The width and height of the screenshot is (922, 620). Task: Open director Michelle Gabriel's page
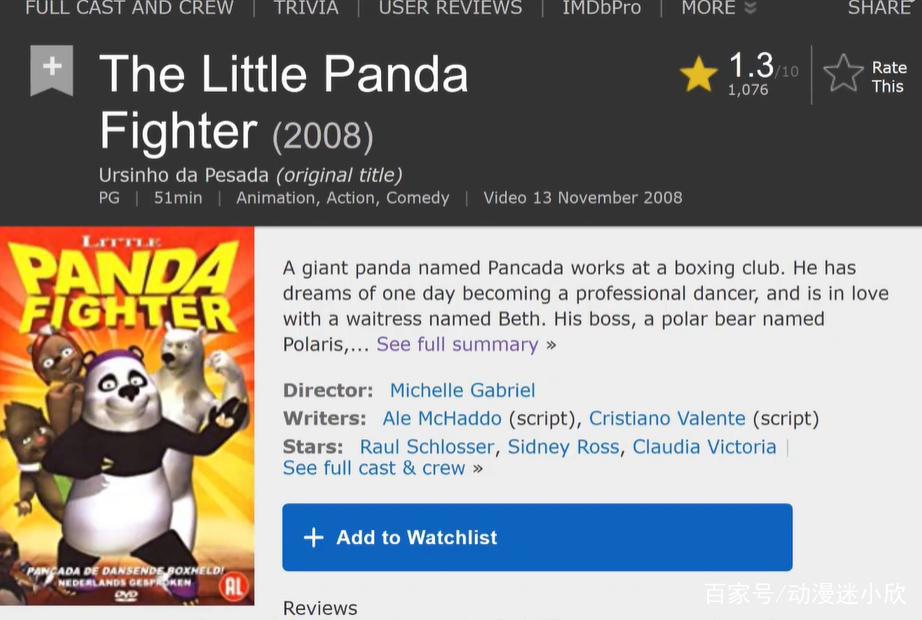click(x=462, y=390)
